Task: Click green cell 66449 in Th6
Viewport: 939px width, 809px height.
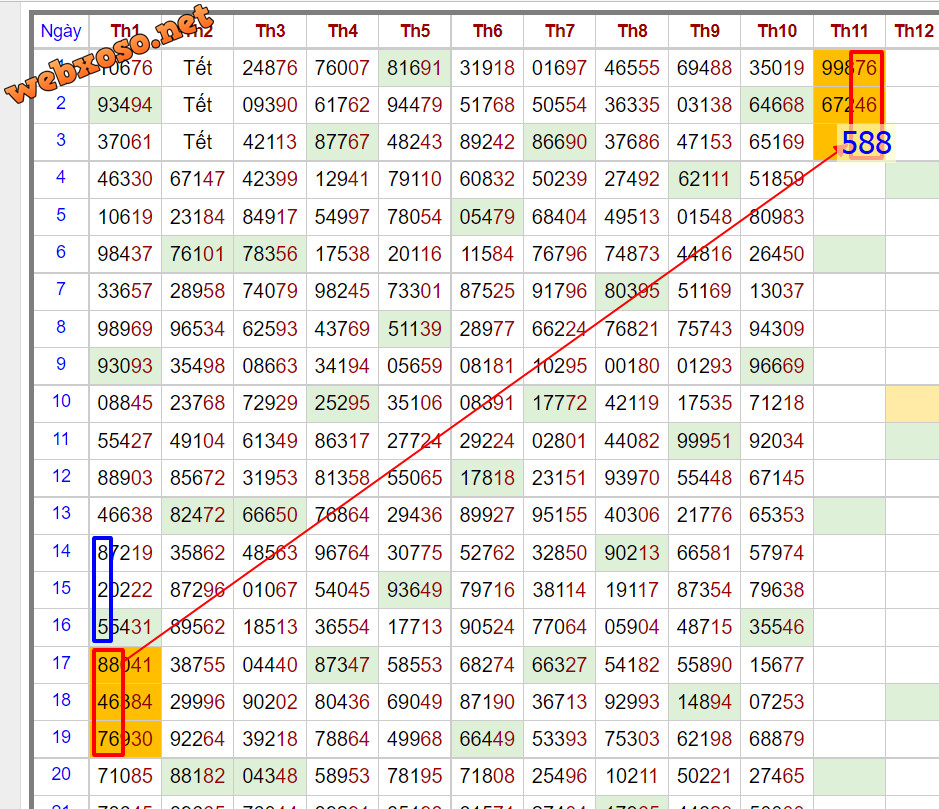Action: coord(487,739)
